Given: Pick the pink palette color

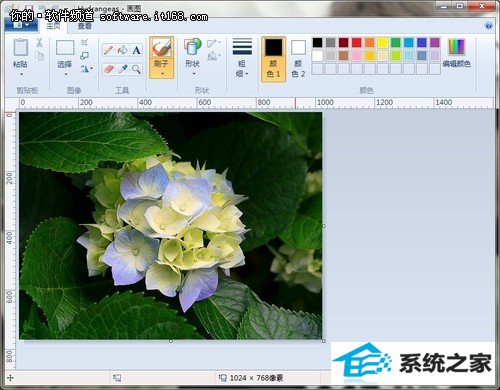Looking at the screenshot, I should point(356,55).
